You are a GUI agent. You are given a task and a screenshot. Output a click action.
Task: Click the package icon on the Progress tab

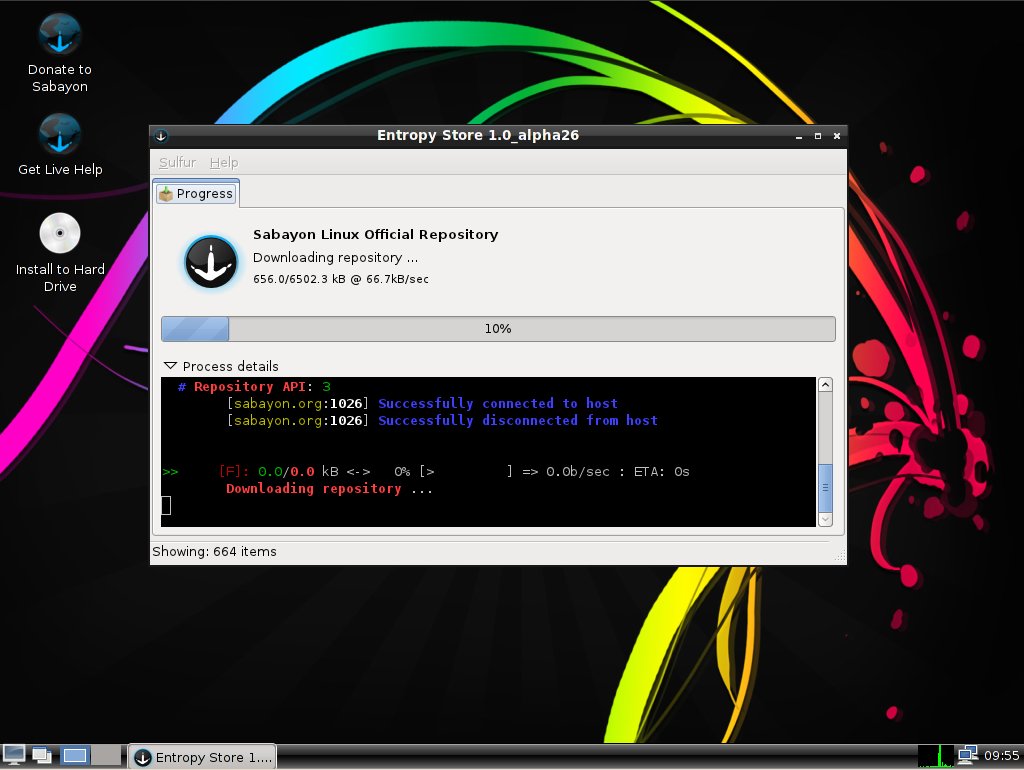(x=166, y=194)
